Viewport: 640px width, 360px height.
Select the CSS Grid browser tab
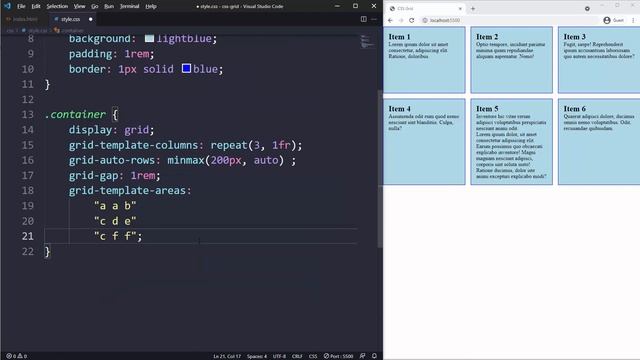(424, 8)
